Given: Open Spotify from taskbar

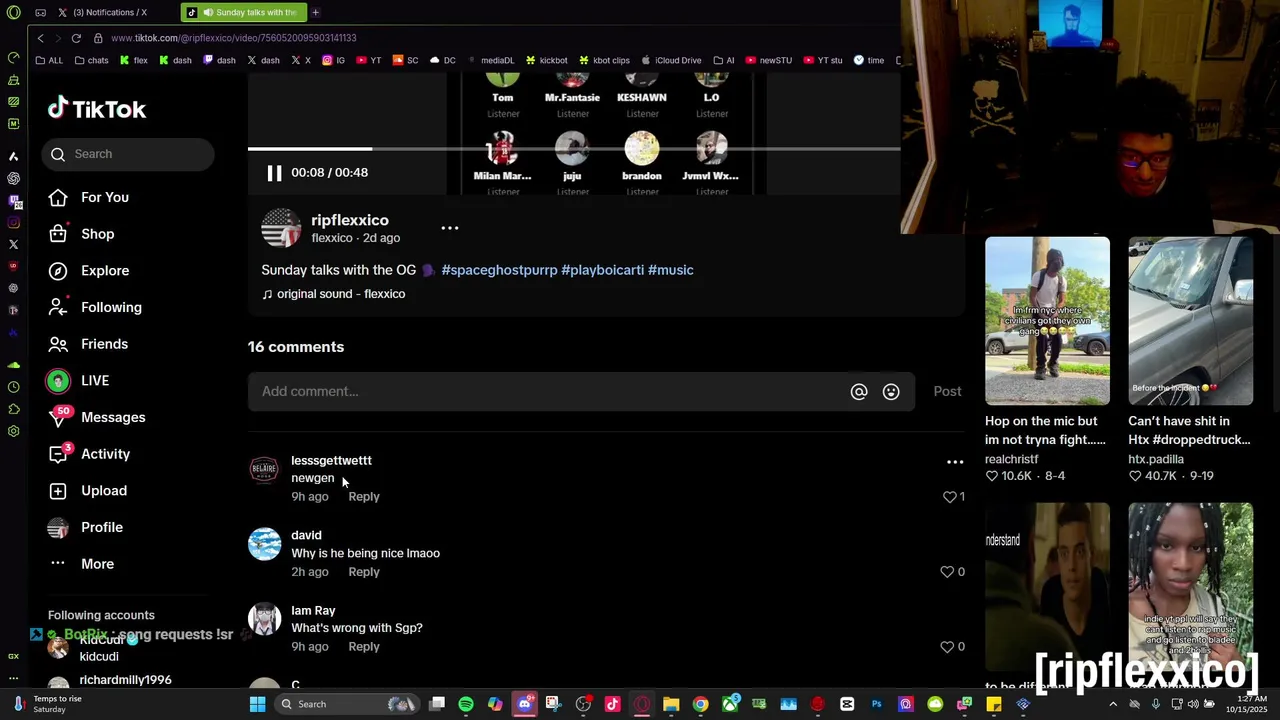Looking at the screenshot, I should 466,704.
